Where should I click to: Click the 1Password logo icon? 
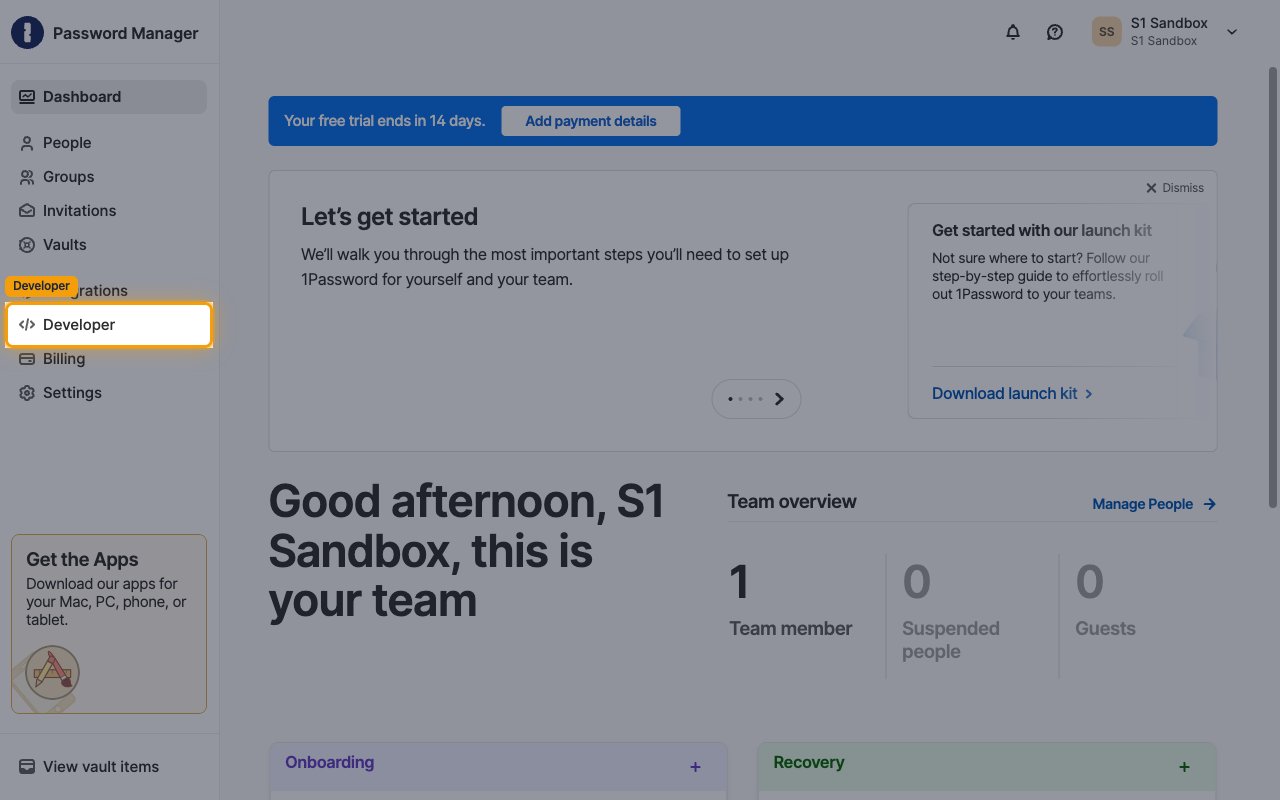point(27,33)
